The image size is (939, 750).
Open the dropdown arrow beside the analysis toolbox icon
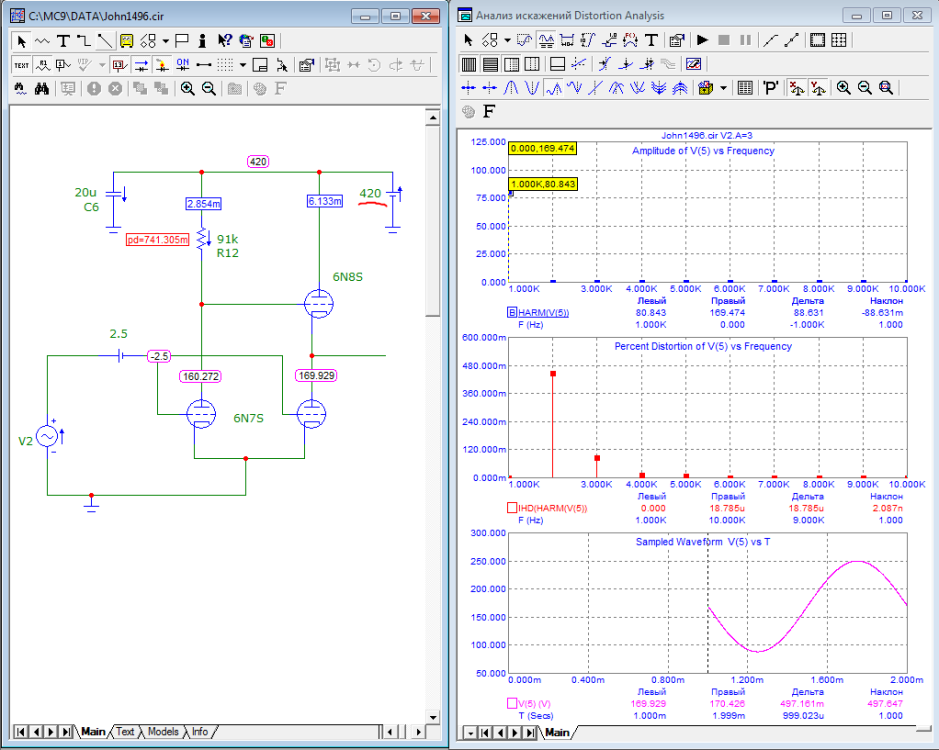coord(723,88)
